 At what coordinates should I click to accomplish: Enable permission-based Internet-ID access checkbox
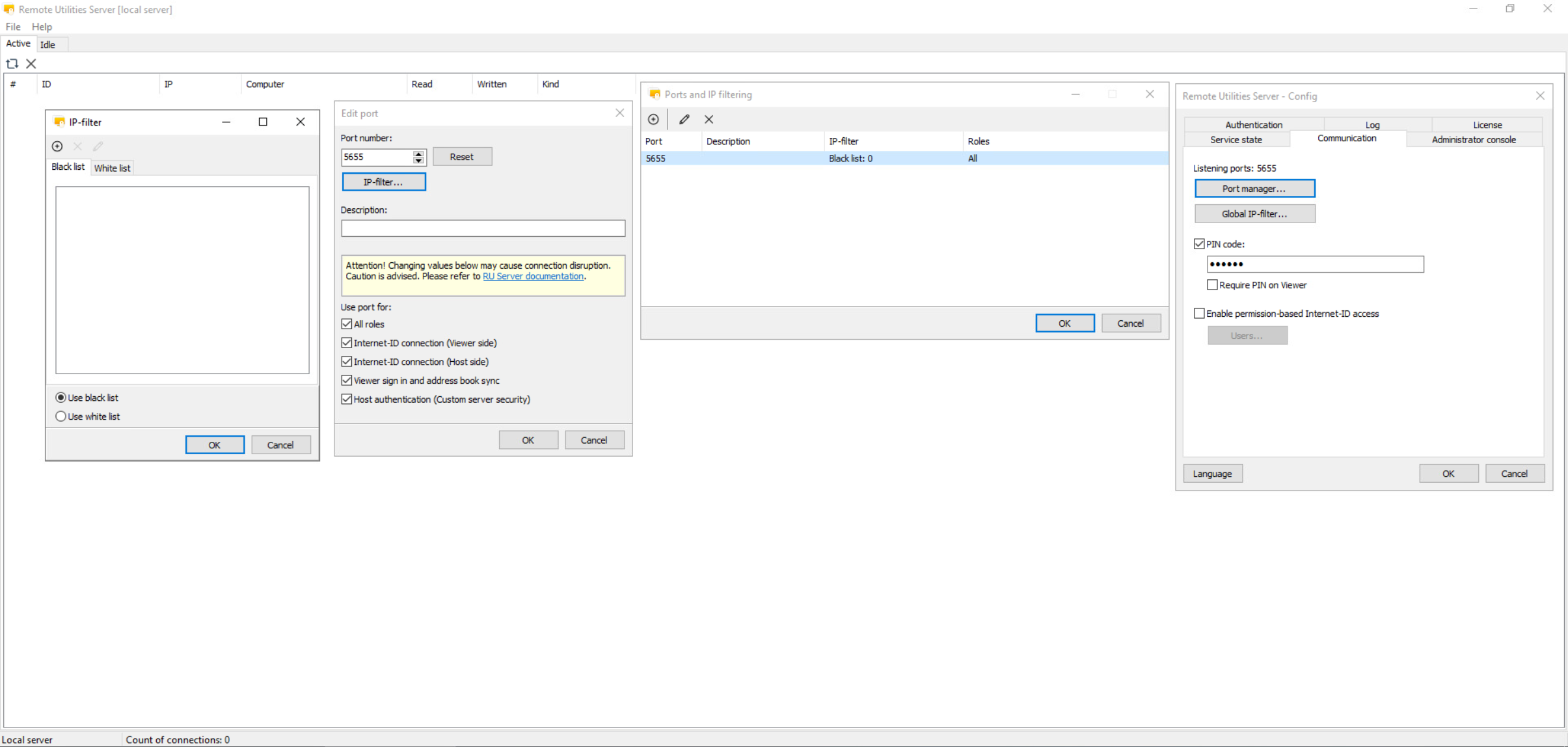tap(1199, 314)
